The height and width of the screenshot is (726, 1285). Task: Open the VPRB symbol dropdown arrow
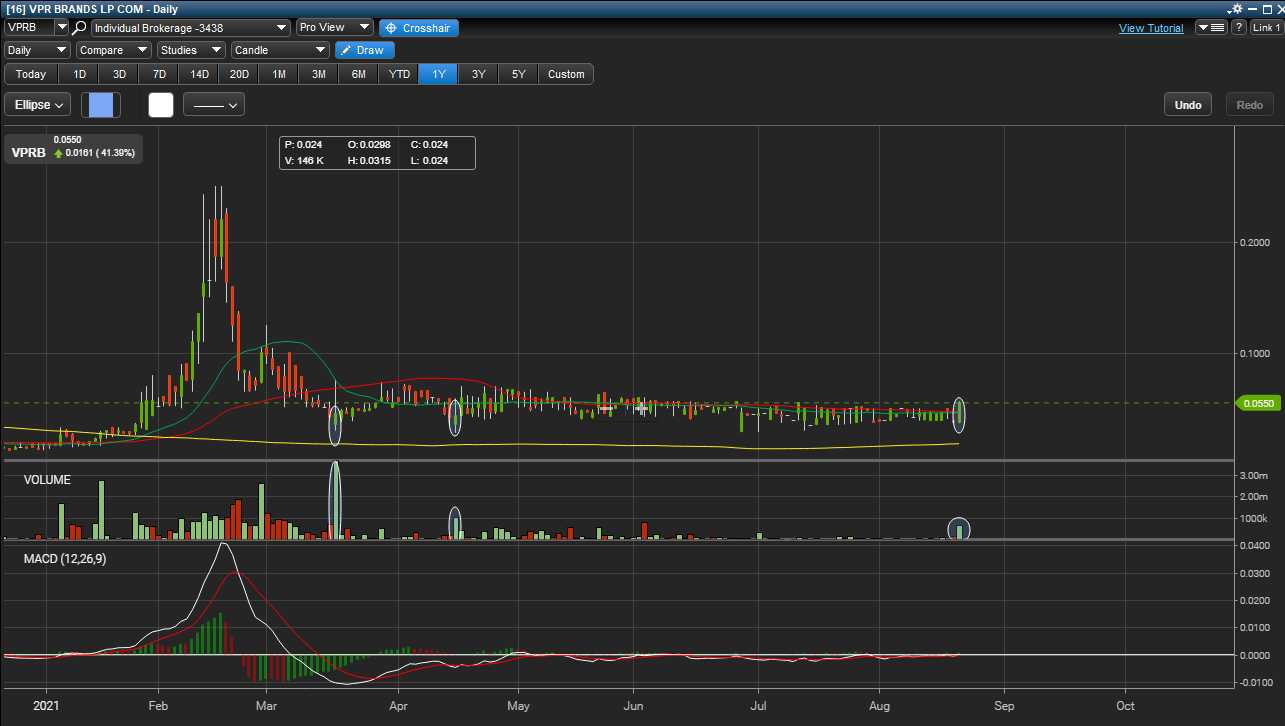pos(62,28)
